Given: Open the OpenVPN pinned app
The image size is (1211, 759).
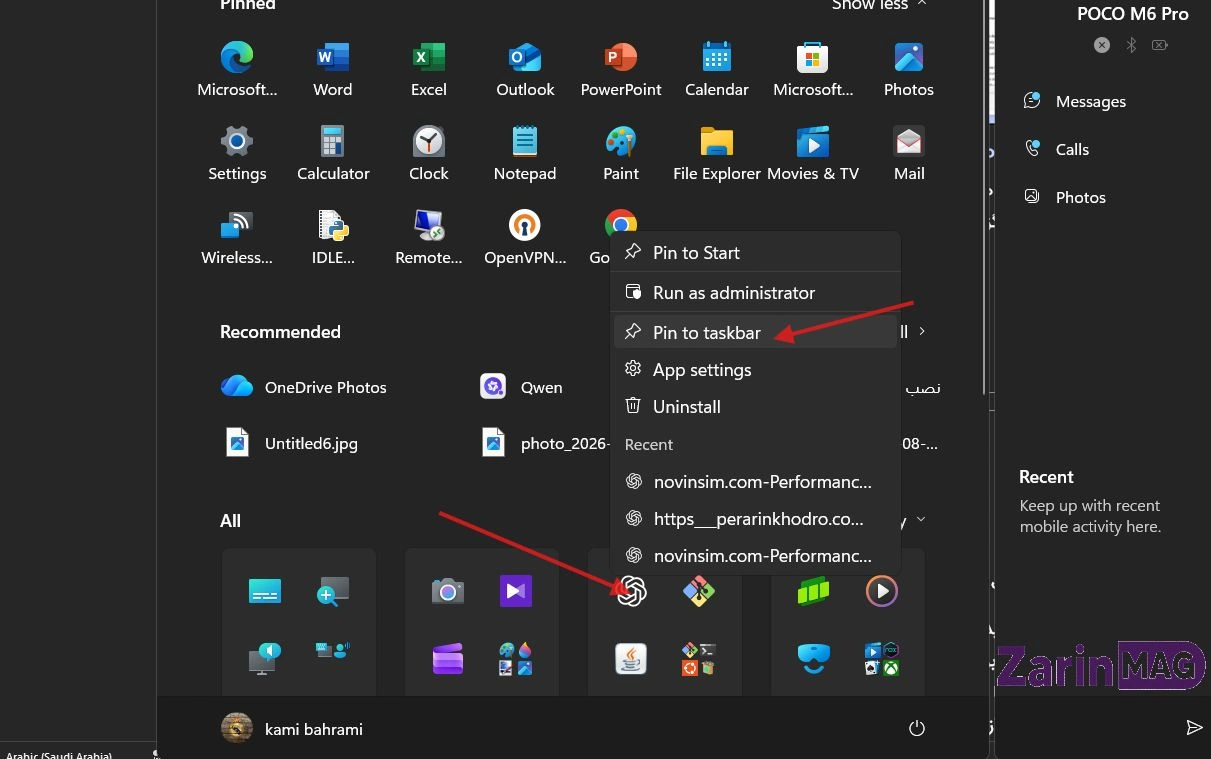Looking at the screenshot, I should click(x=525, y=237).
